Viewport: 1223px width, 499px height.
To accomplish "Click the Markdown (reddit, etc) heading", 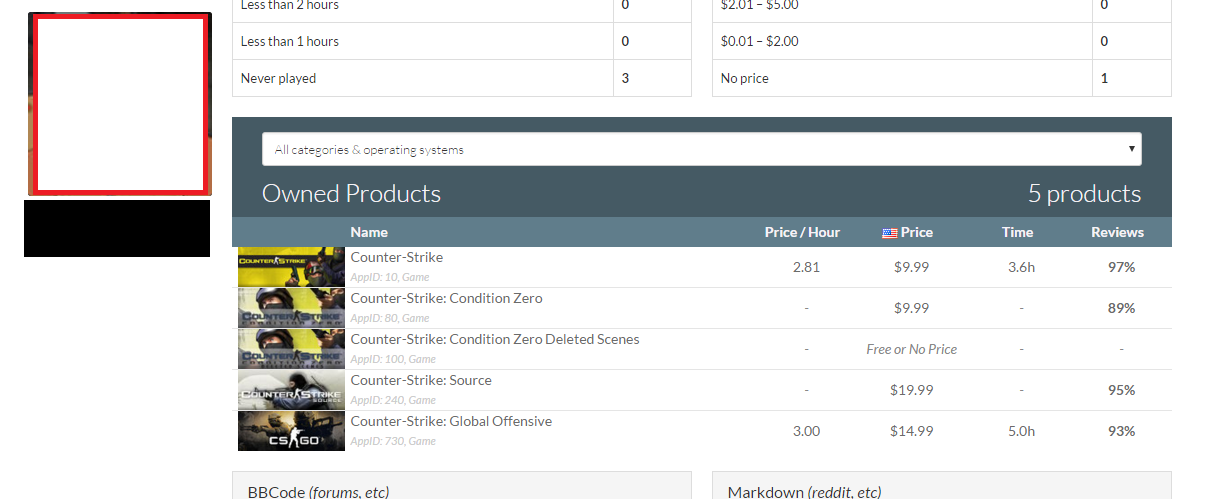I will [x=805, y=491].
